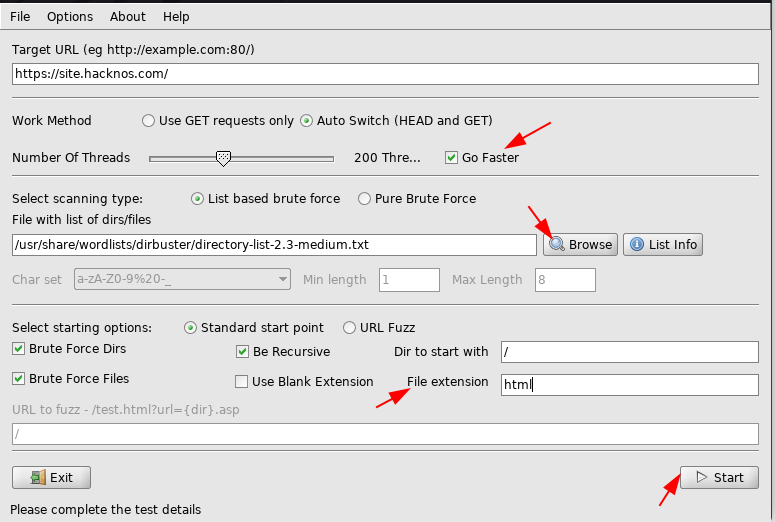Select List based brute force
The width and height of the screenshot is (775, 522).
click(x=197, y=199)
